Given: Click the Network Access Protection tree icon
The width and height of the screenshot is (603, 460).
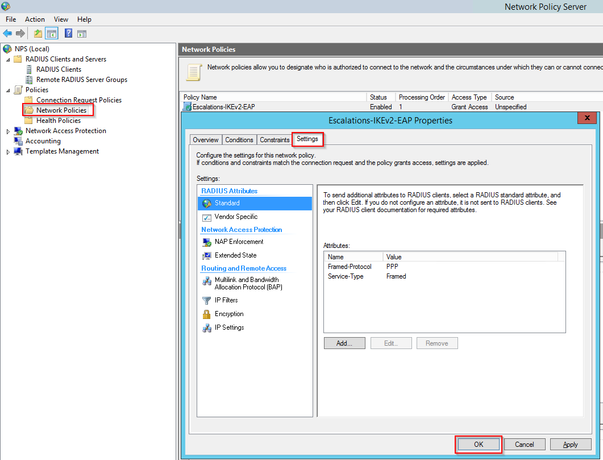Looking at the screenshot, I should 18,131.
